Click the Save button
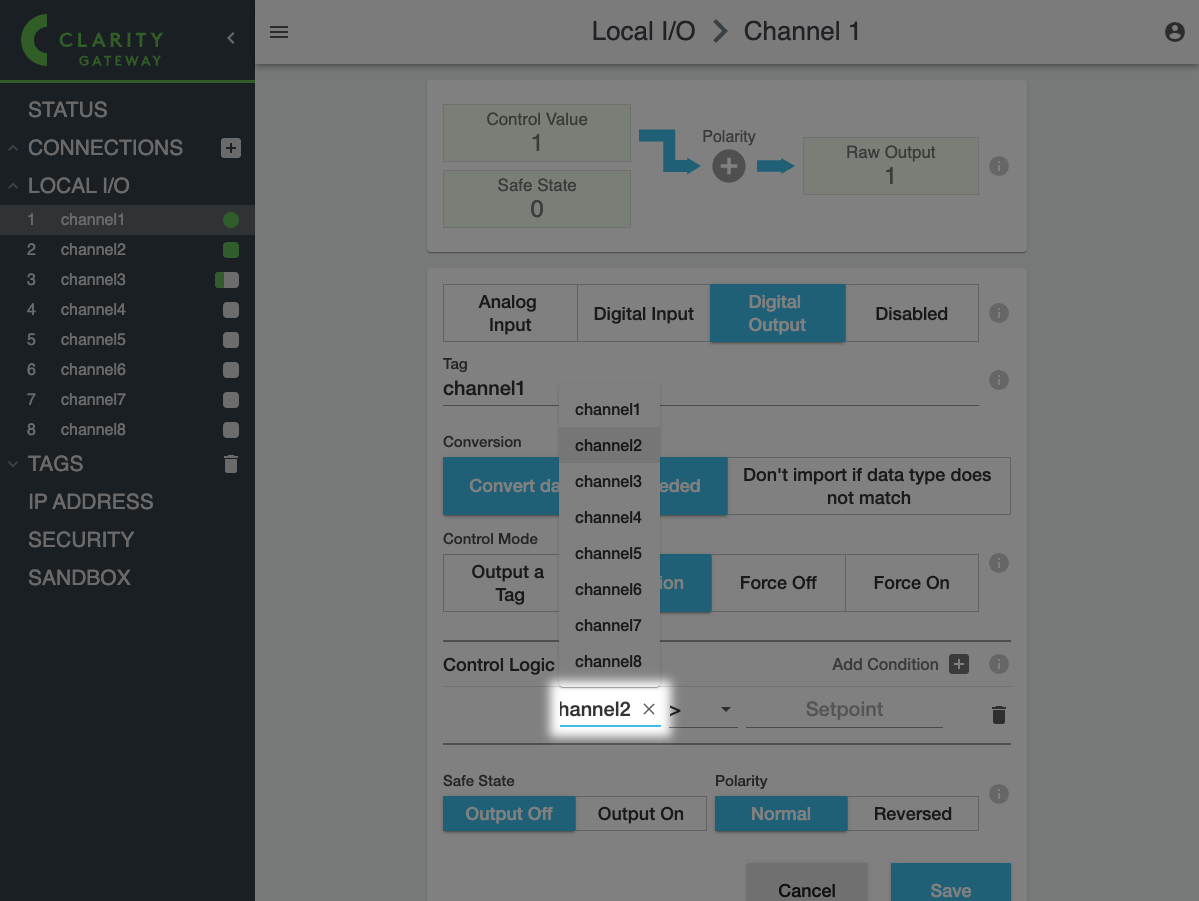 pos(950,886)
